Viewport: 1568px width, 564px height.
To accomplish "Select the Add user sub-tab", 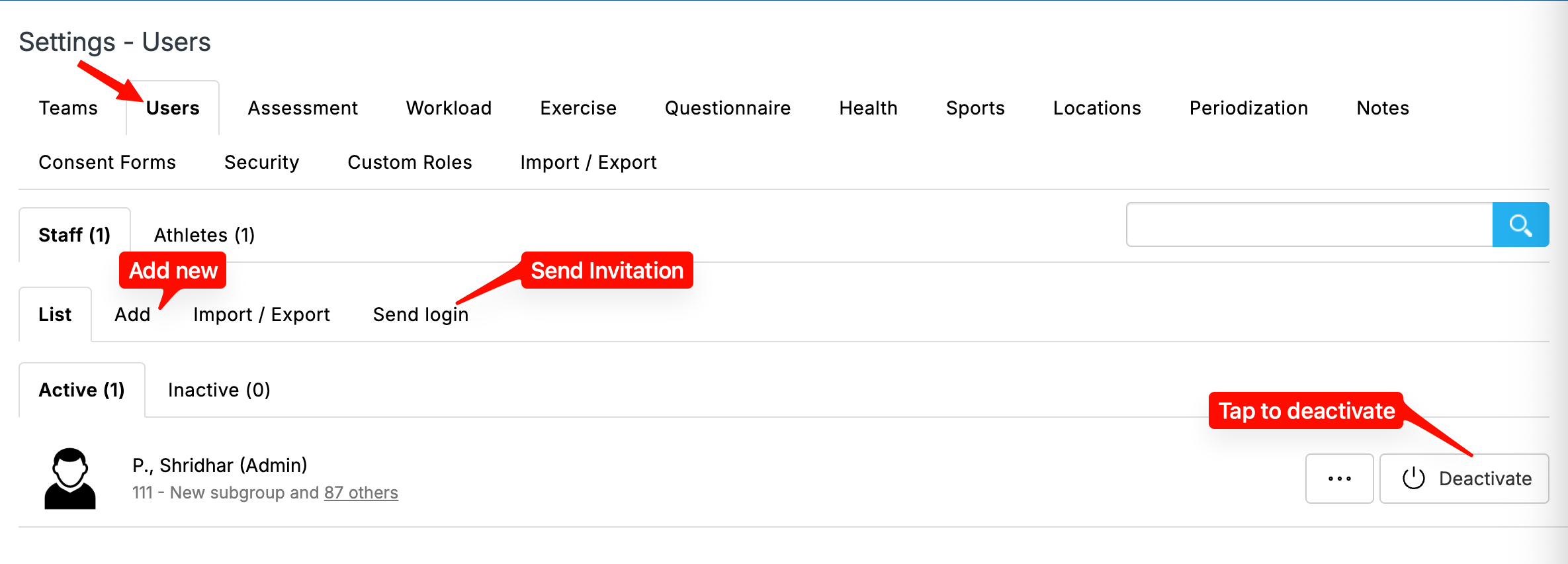I will click(132, 314).
